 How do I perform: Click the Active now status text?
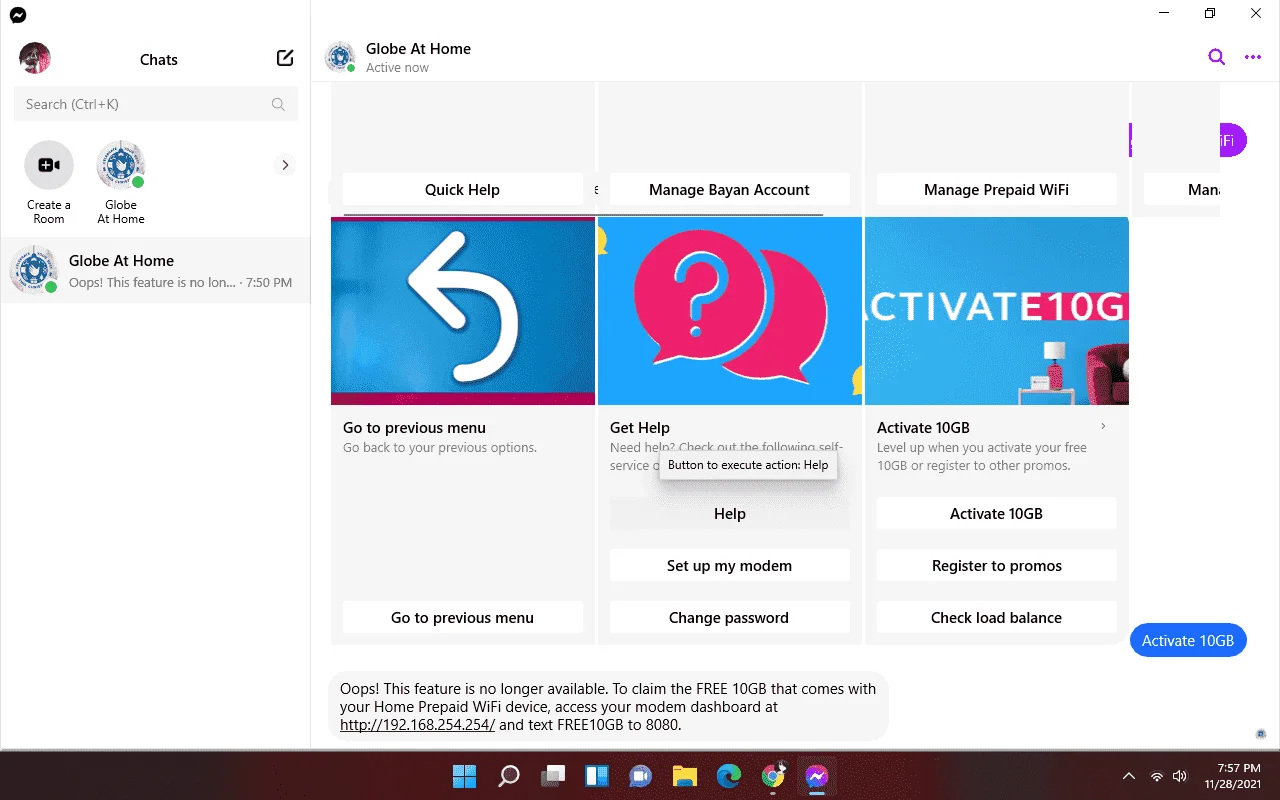pos(397,68)
